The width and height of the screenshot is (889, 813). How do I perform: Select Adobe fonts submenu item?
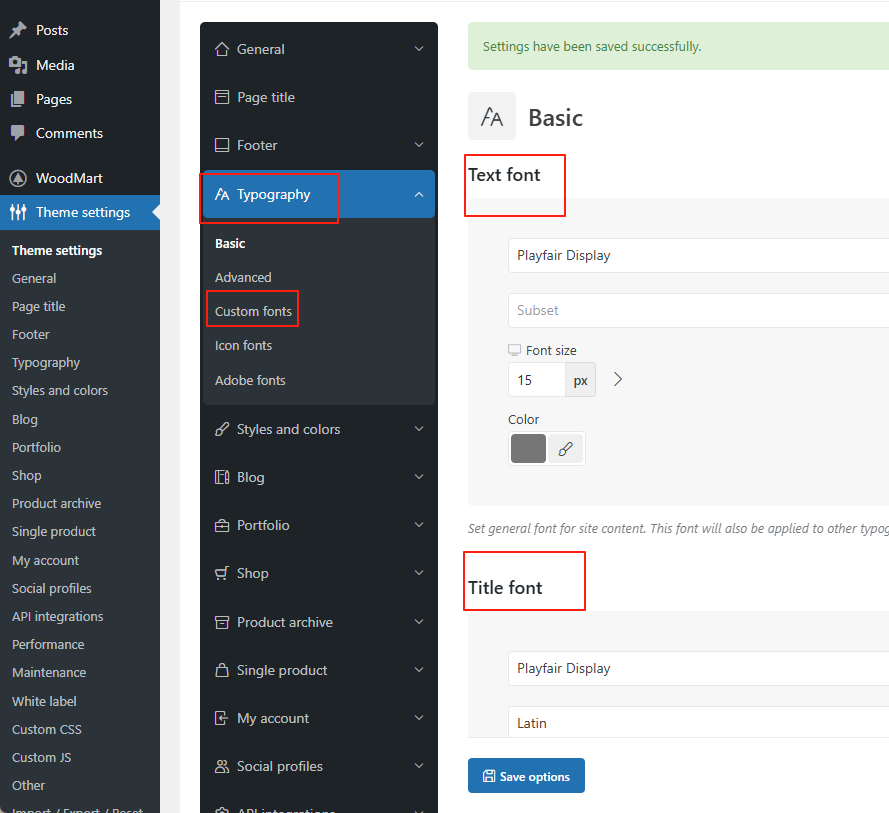(250, 380)
